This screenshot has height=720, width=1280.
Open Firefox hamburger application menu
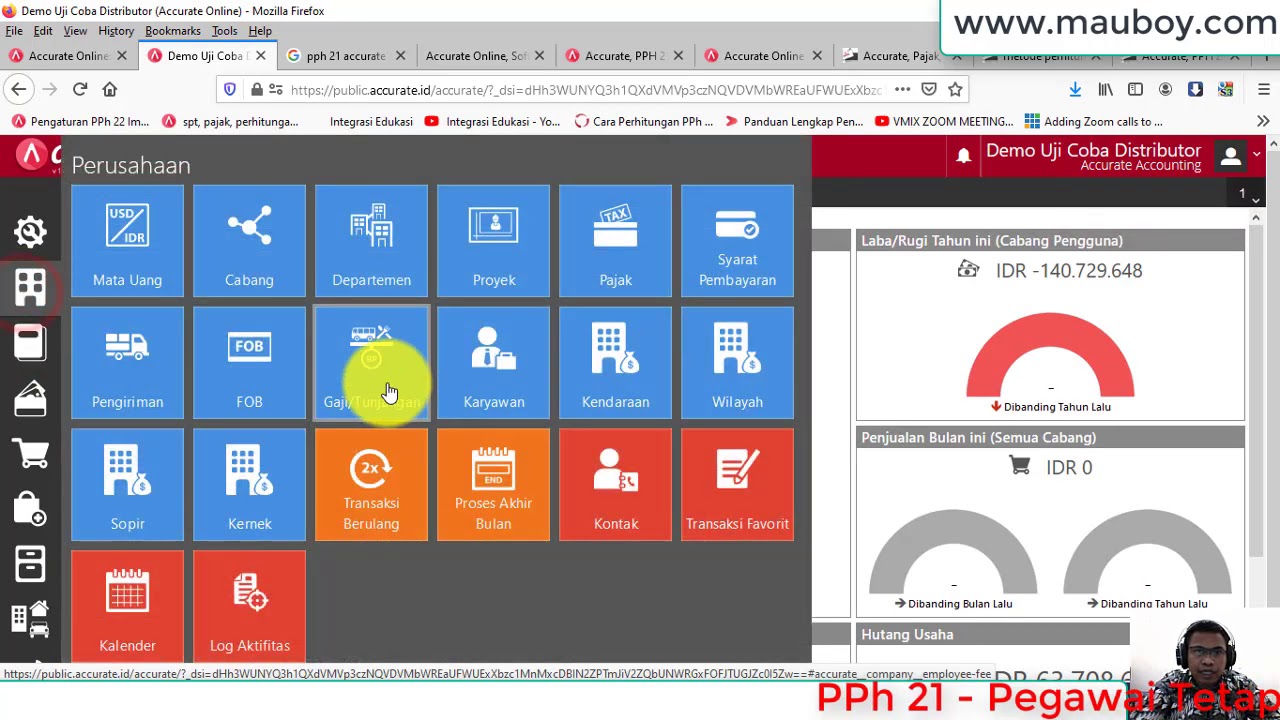(x=1263, y=89)
